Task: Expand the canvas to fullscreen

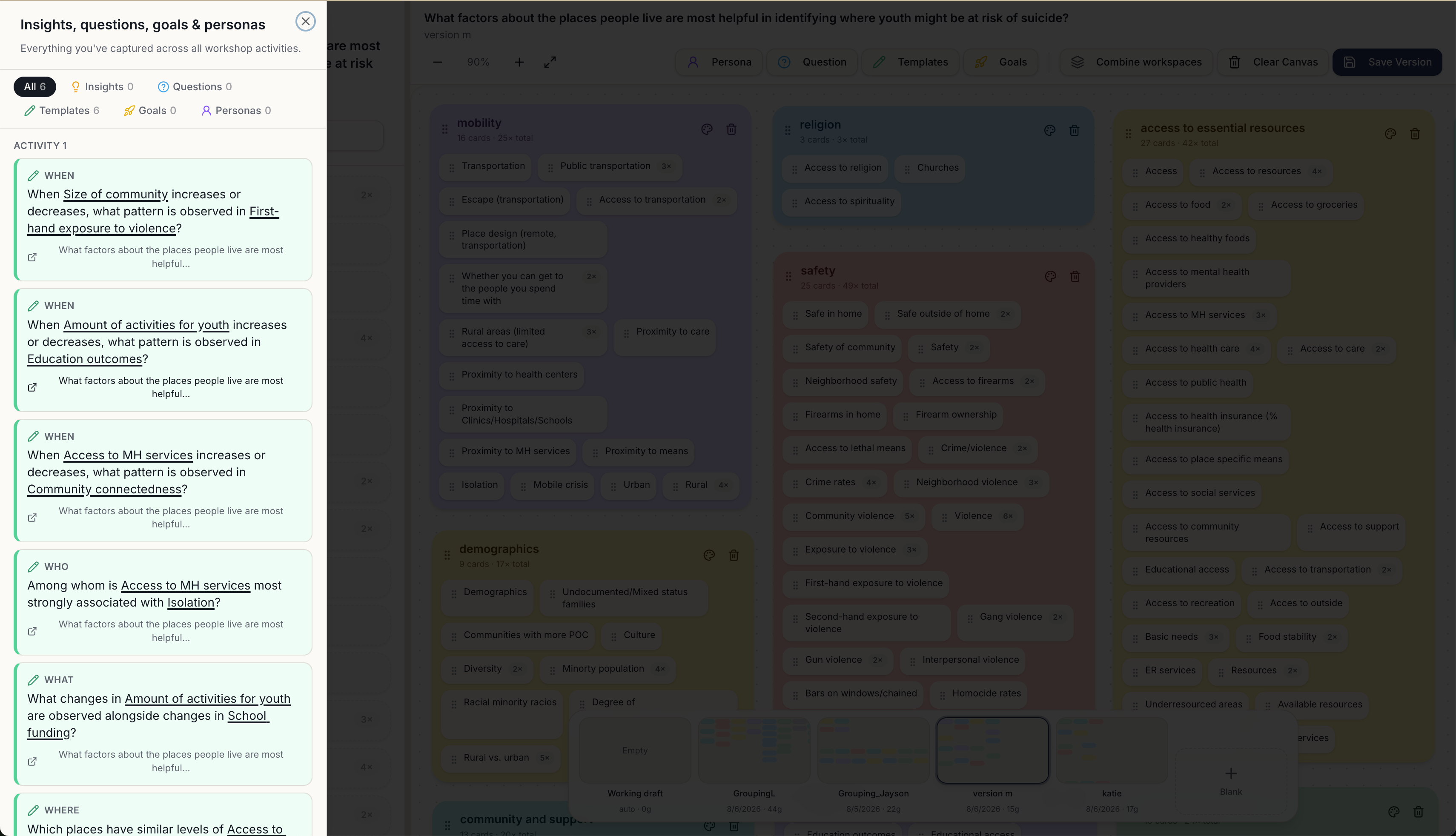Action: [550, 62]
